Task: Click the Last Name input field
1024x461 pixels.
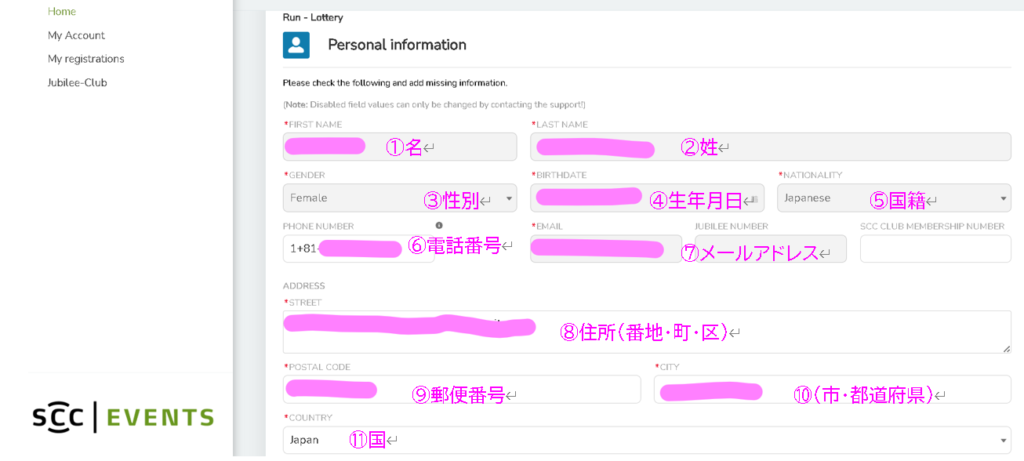Action: (x=770, y=147)
